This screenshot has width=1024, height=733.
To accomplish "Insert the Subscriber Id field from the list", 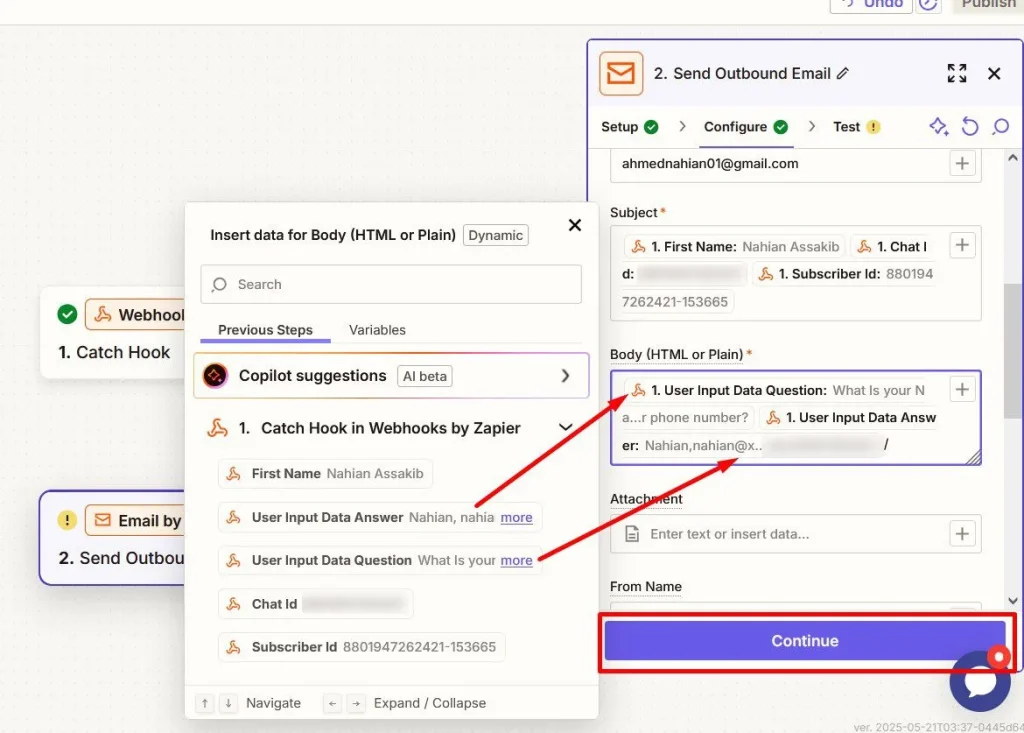I will 362,647.
